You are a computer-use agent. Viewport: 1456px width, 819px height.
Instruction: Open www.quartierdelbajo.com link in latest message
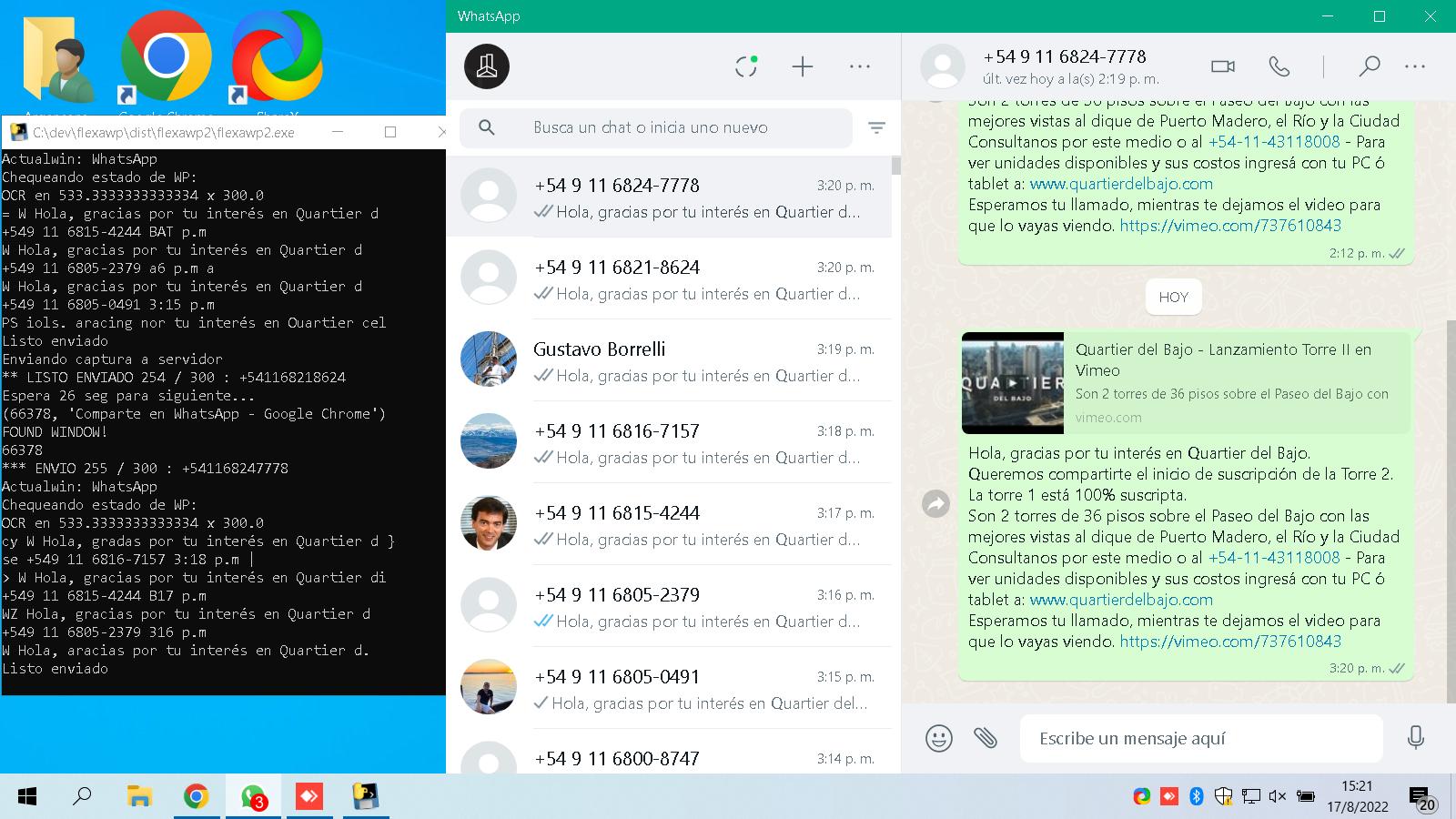(x=1121, y=600)
